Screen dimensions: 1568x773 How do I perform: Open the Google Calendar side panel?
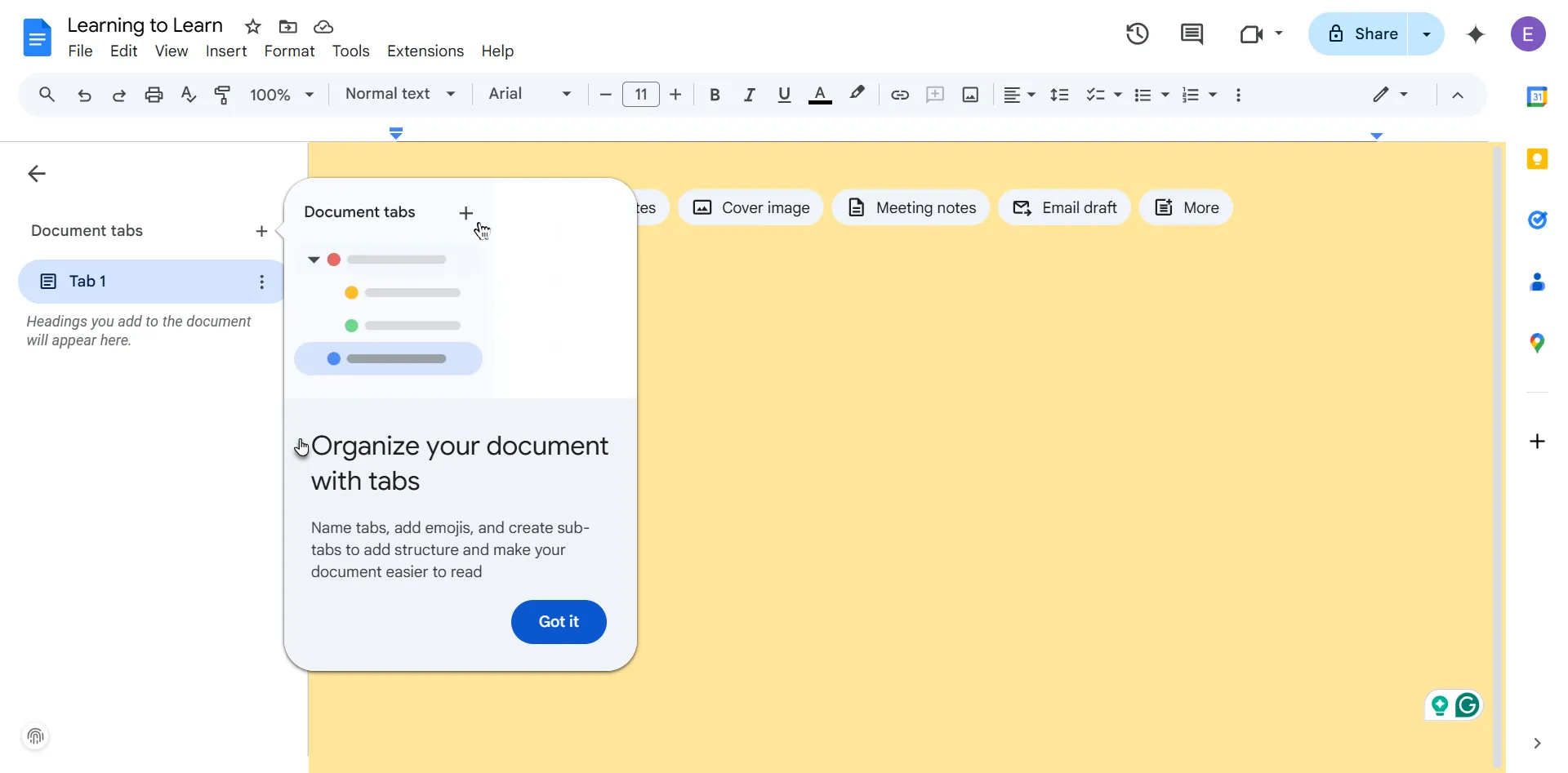tap(1539, 96)
